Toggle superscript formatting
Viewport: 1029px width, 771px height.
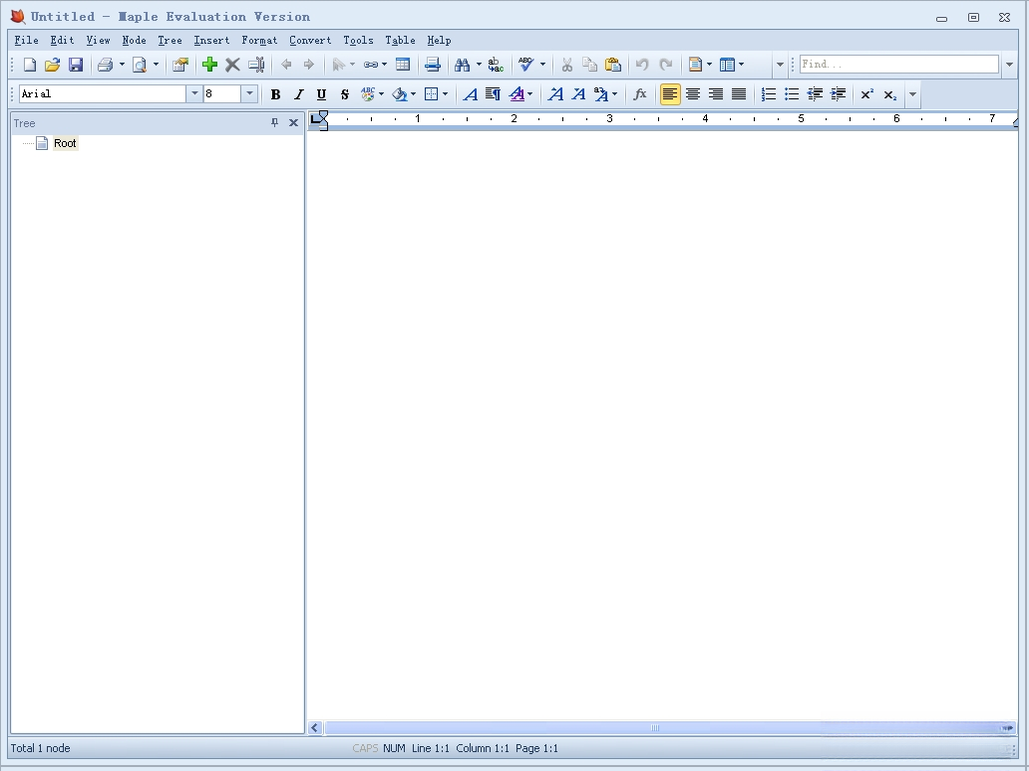[x=867, y=94]
